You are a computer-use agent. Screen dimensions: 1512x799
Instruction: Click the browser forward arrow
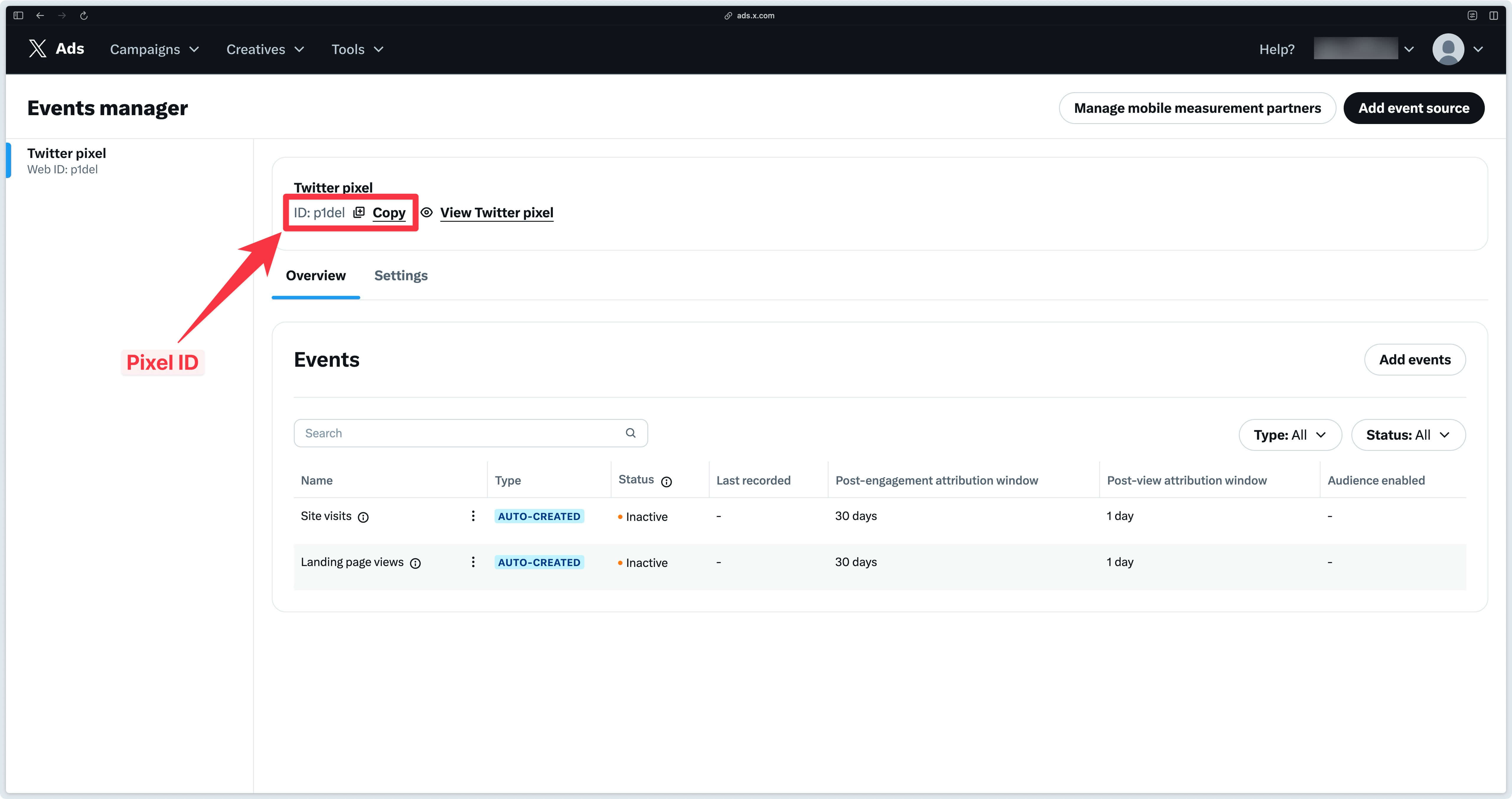pos(62,15)
